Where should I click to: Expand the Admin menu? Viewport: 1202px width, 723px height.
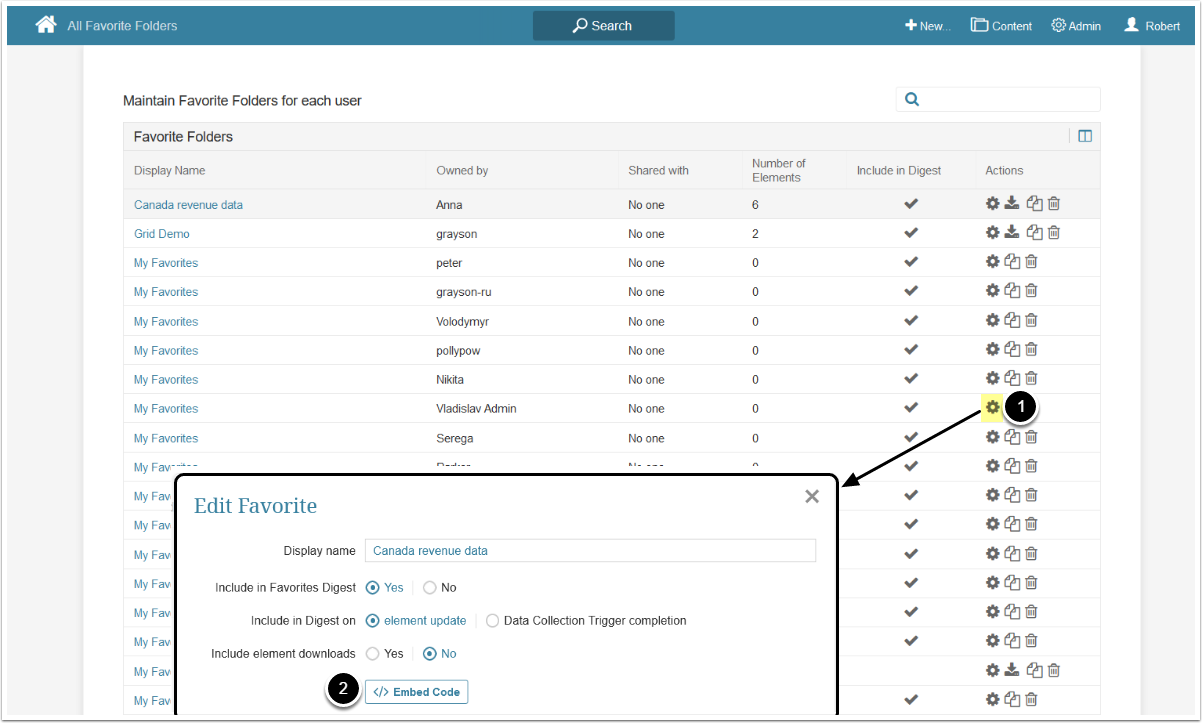point(1076,26)
